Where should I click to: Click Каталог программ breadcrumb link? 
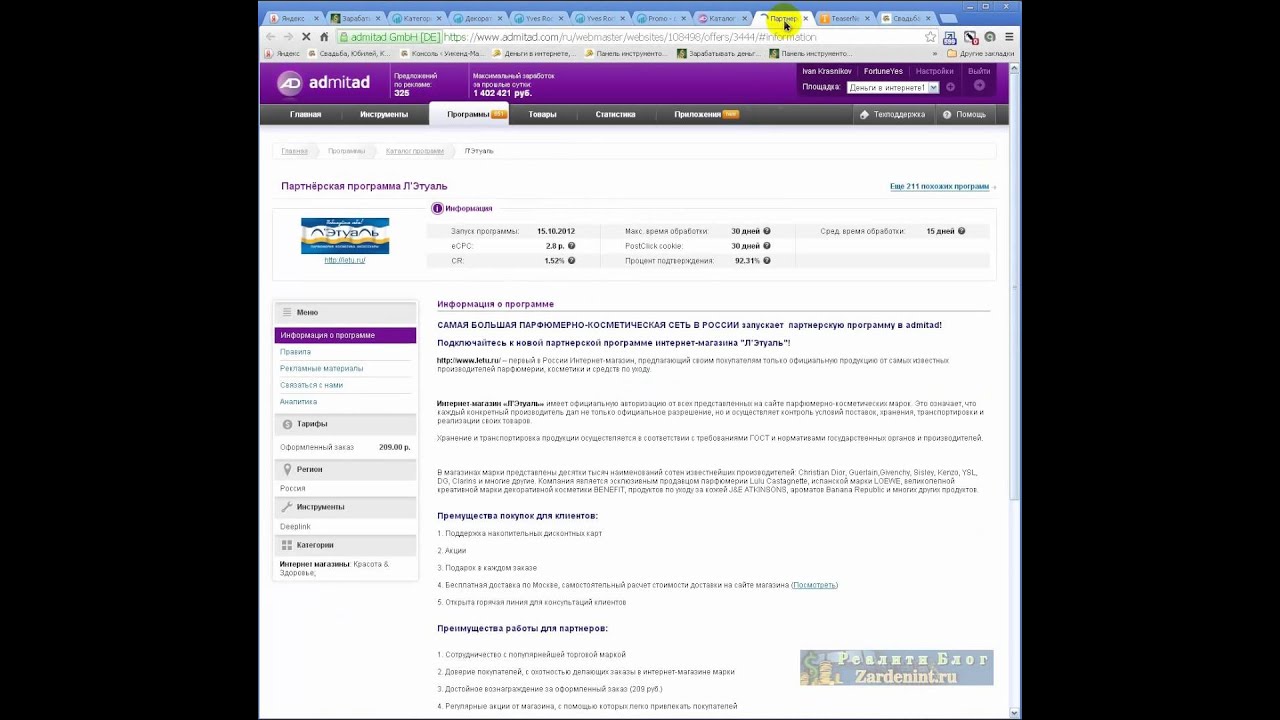[x=414, y=151]
